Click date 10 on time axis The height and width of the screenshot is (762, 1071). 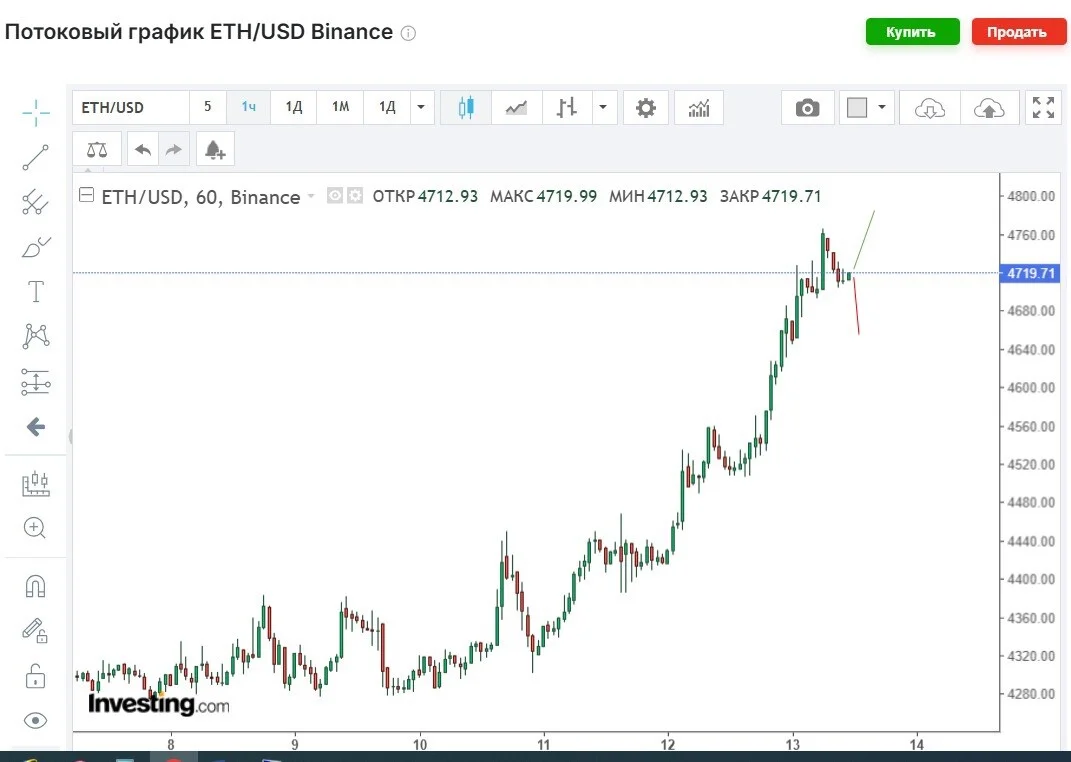(419, 744)
